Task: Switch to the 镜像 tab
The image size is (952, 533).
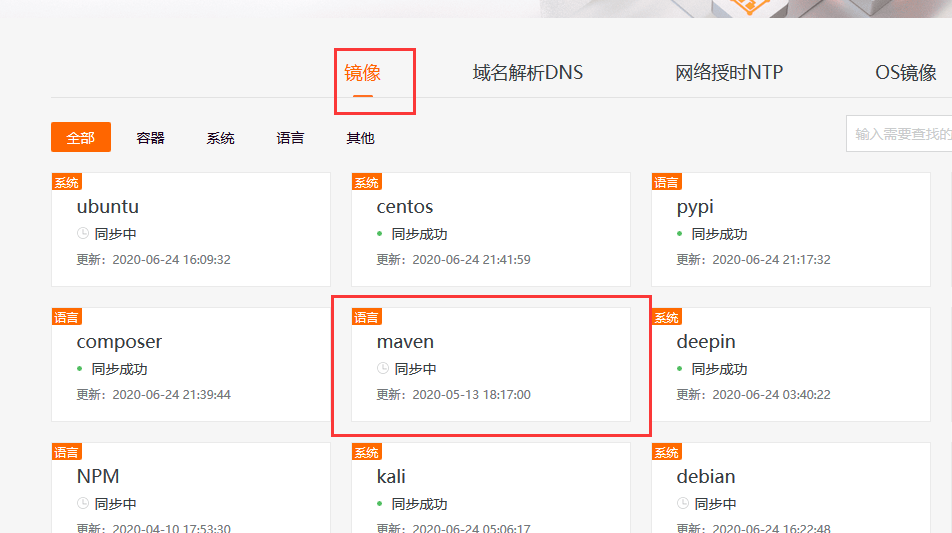Action: click(362, 73)
